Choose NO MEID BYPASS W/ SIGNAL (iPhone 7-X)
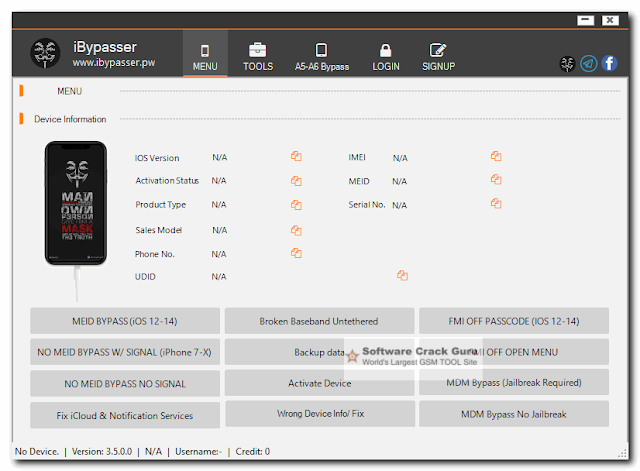 click(x=125, y=352)
